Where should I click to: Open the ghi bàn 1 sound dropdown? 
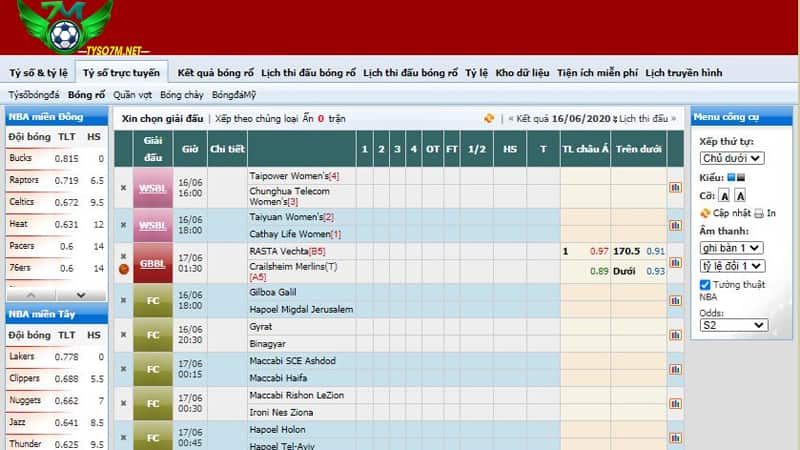tap(732, 248)
